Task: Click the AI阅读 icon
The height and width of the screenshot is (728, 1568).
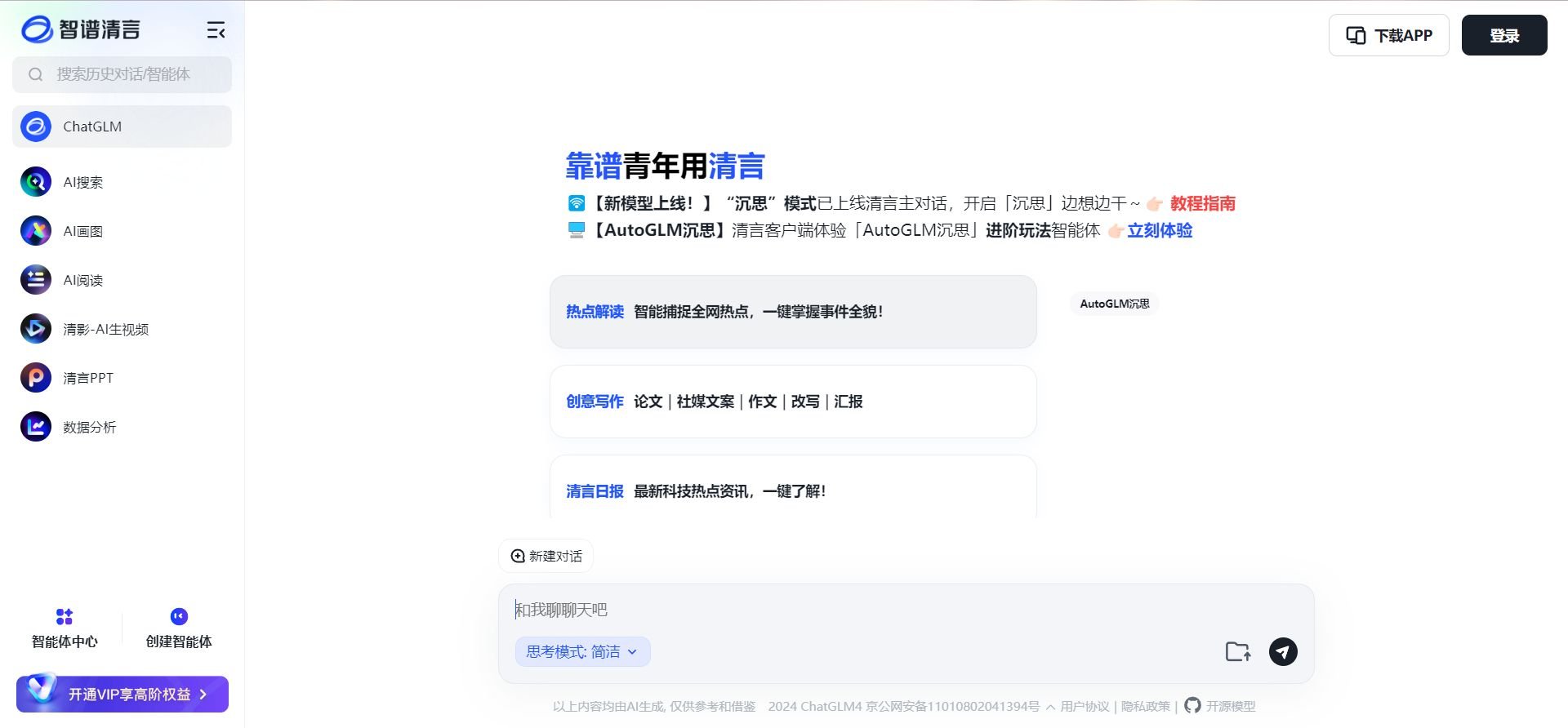Action: (x=36, y=280)
